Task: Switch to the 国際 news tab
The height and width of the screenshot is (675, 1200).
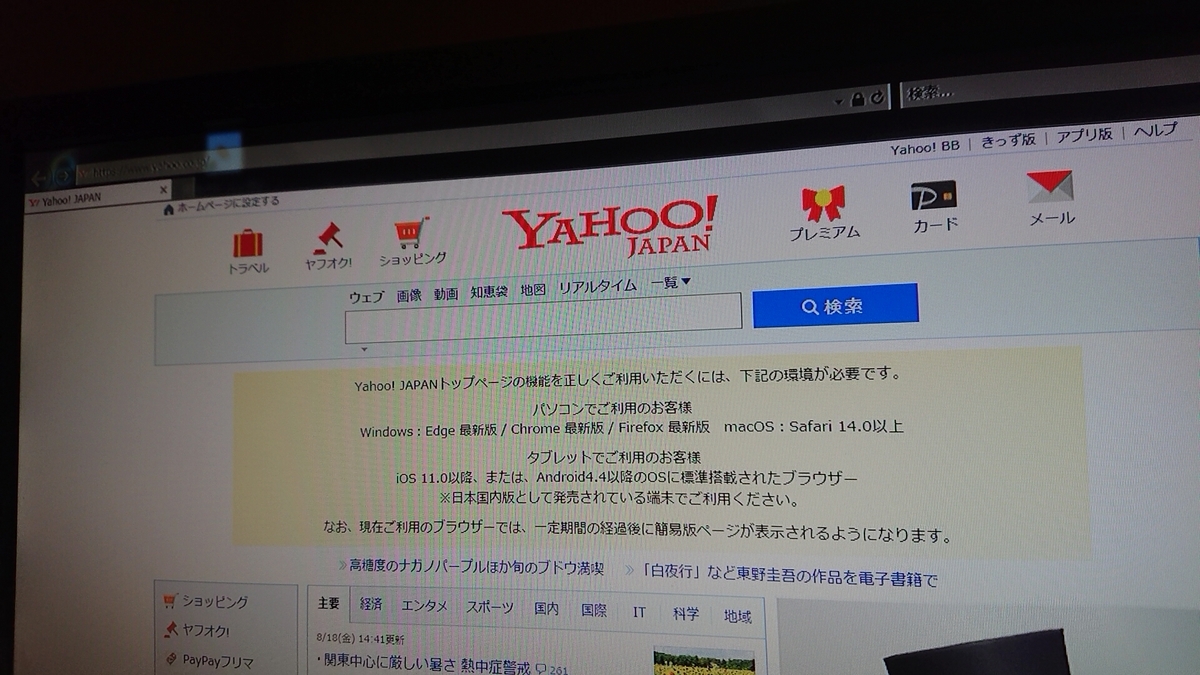Action: (594, 610)
